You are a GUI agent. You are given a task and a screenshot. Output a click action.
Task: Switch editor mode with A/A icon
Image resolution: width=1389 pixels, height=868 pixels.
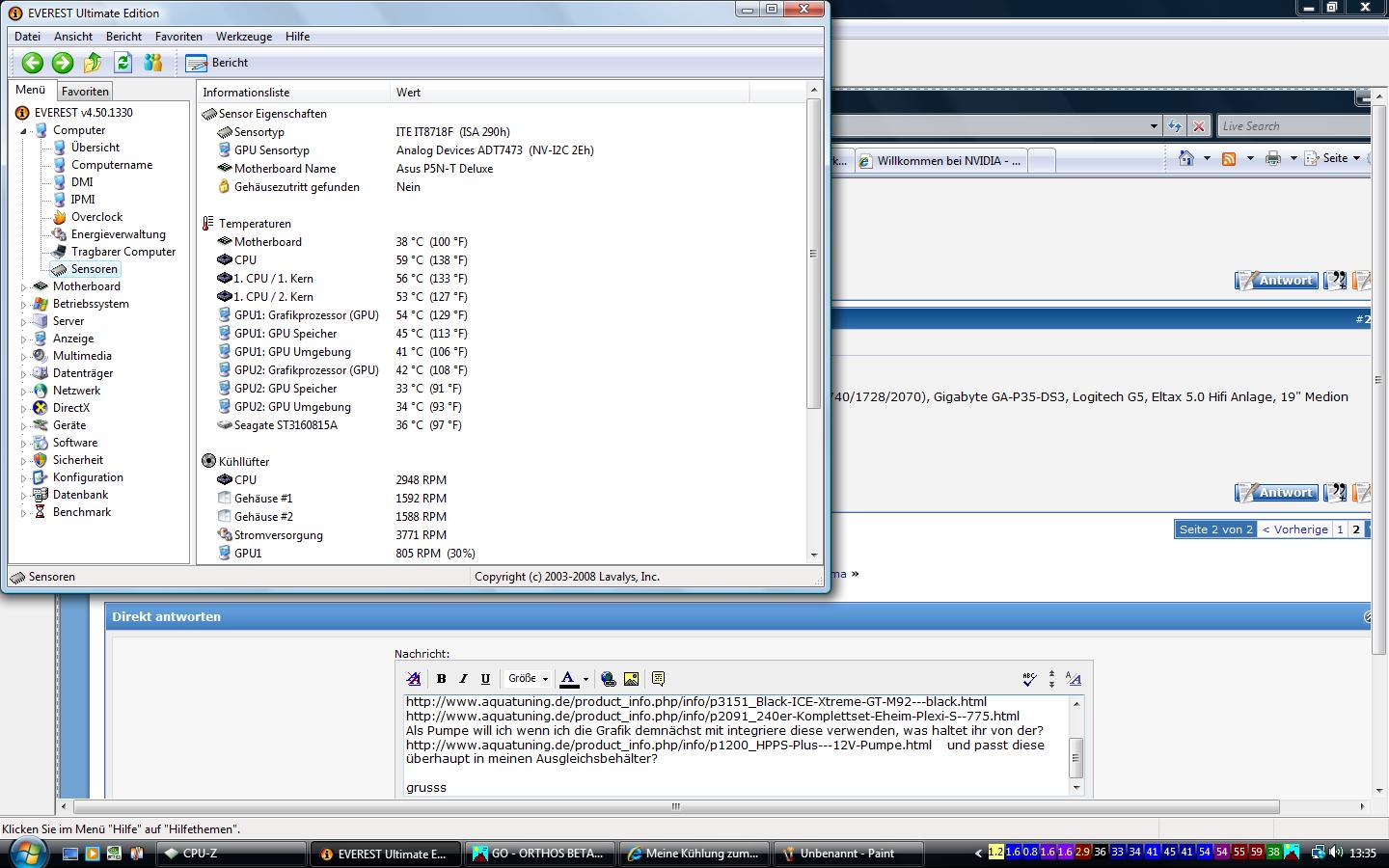click(1074, 679)
